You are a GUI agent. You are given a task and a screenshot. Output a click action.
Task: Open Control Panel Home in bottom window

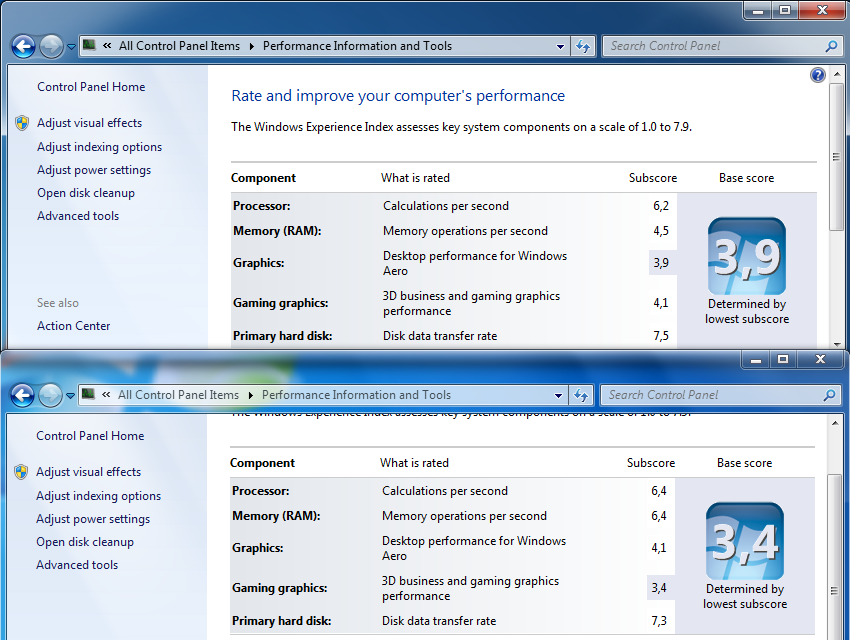(90, 436)
